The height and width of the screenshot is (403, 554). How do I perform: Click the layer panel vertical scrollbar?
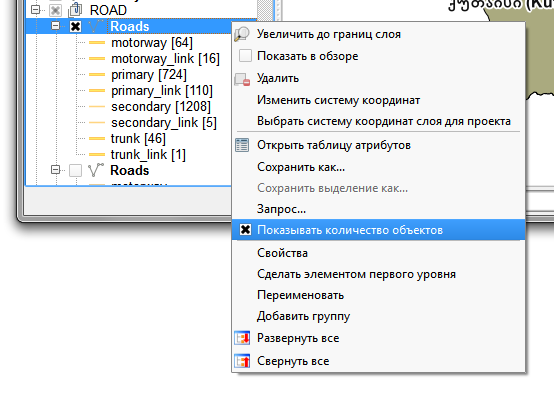266,11
